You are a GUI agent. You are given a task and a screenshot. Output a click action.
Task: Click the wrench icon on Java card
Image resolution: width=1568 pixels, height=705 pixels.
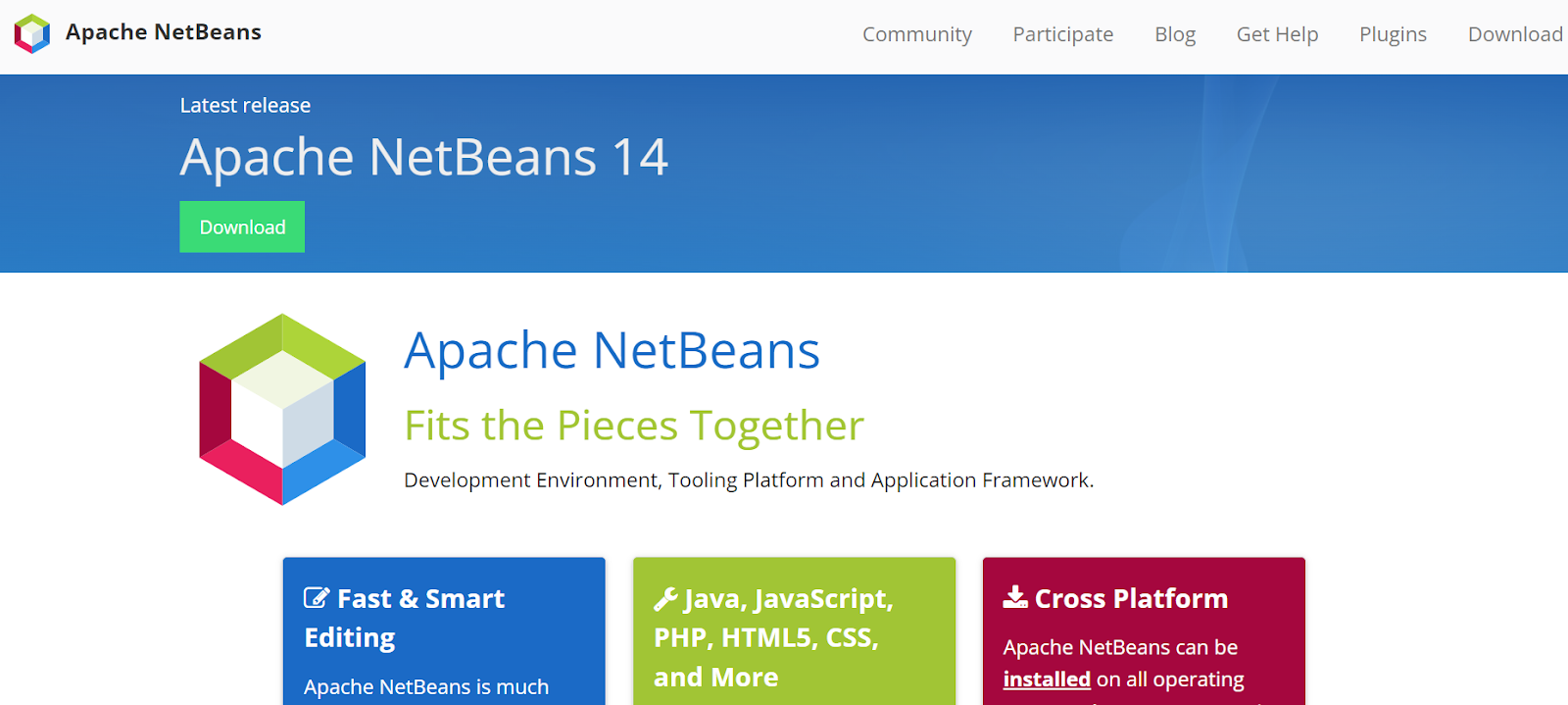pos(665,598)
